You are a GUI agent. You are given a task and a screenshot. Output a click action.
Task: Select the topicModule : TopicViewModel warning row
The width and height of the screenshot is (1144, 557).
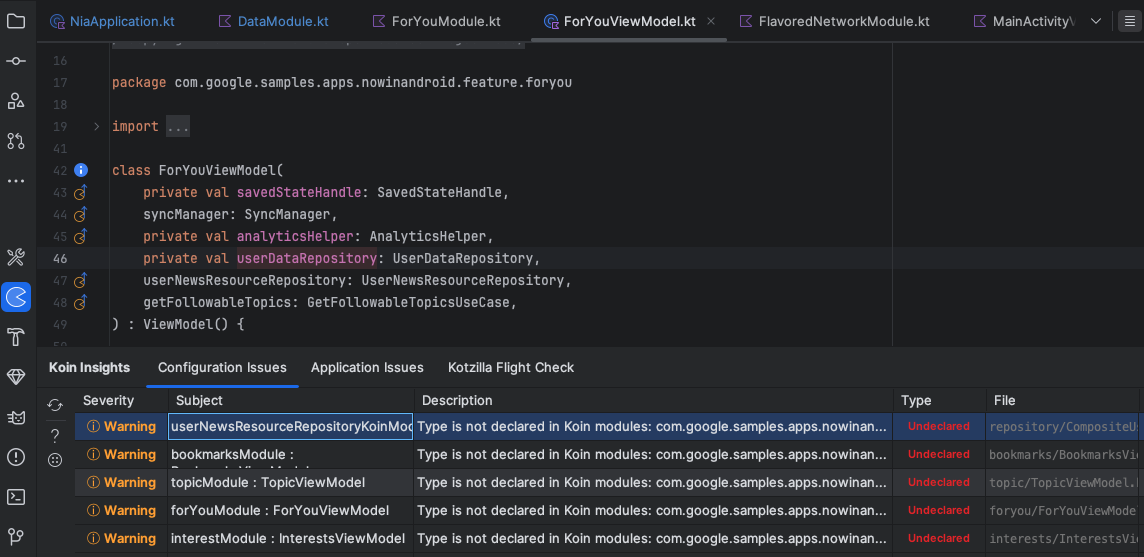click(268, 482)
